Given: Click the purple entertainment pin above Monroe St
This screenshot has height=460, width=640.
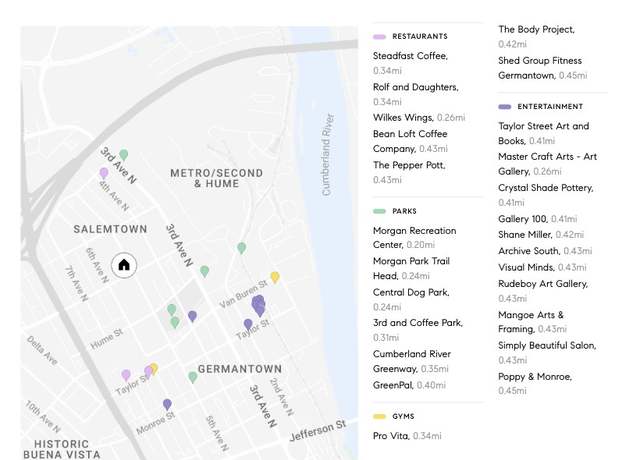Looking at the screenshot, I should pos(167,404).
